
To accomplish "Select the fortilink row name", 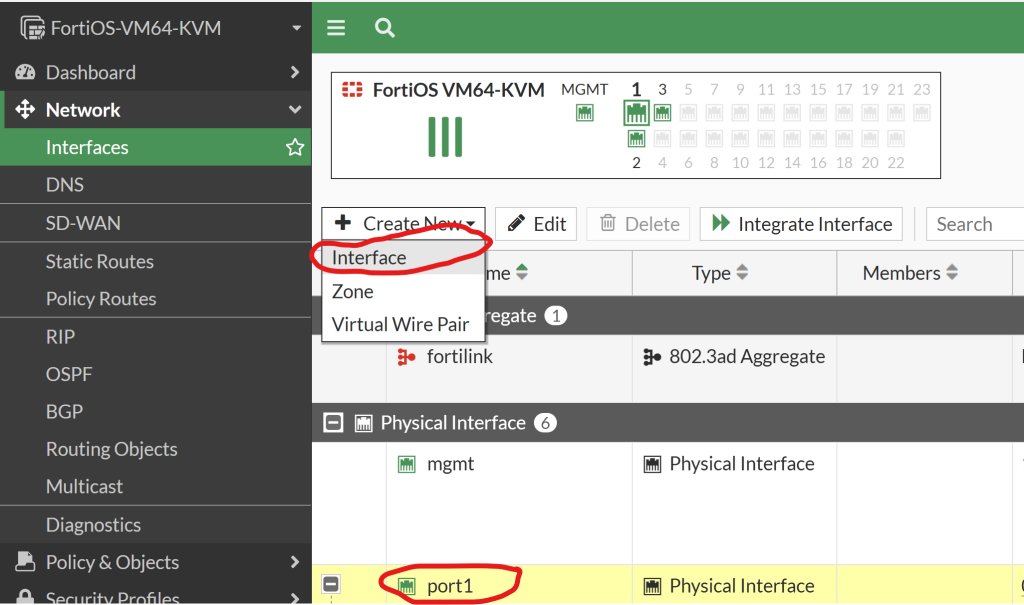I will [460, 357].
